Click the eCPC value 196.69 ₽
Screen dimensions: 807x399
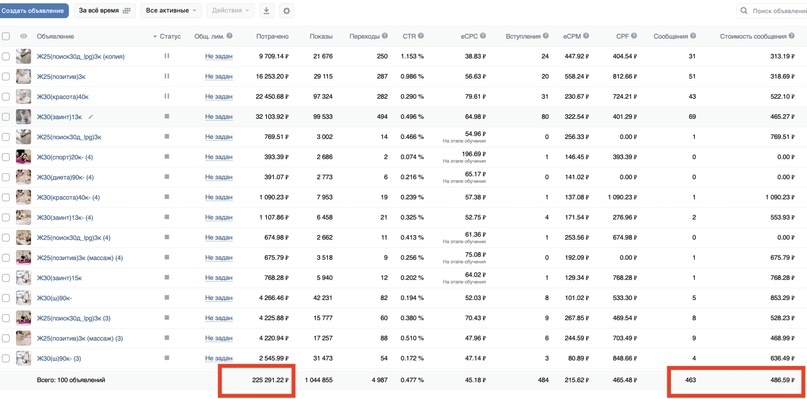473,153
